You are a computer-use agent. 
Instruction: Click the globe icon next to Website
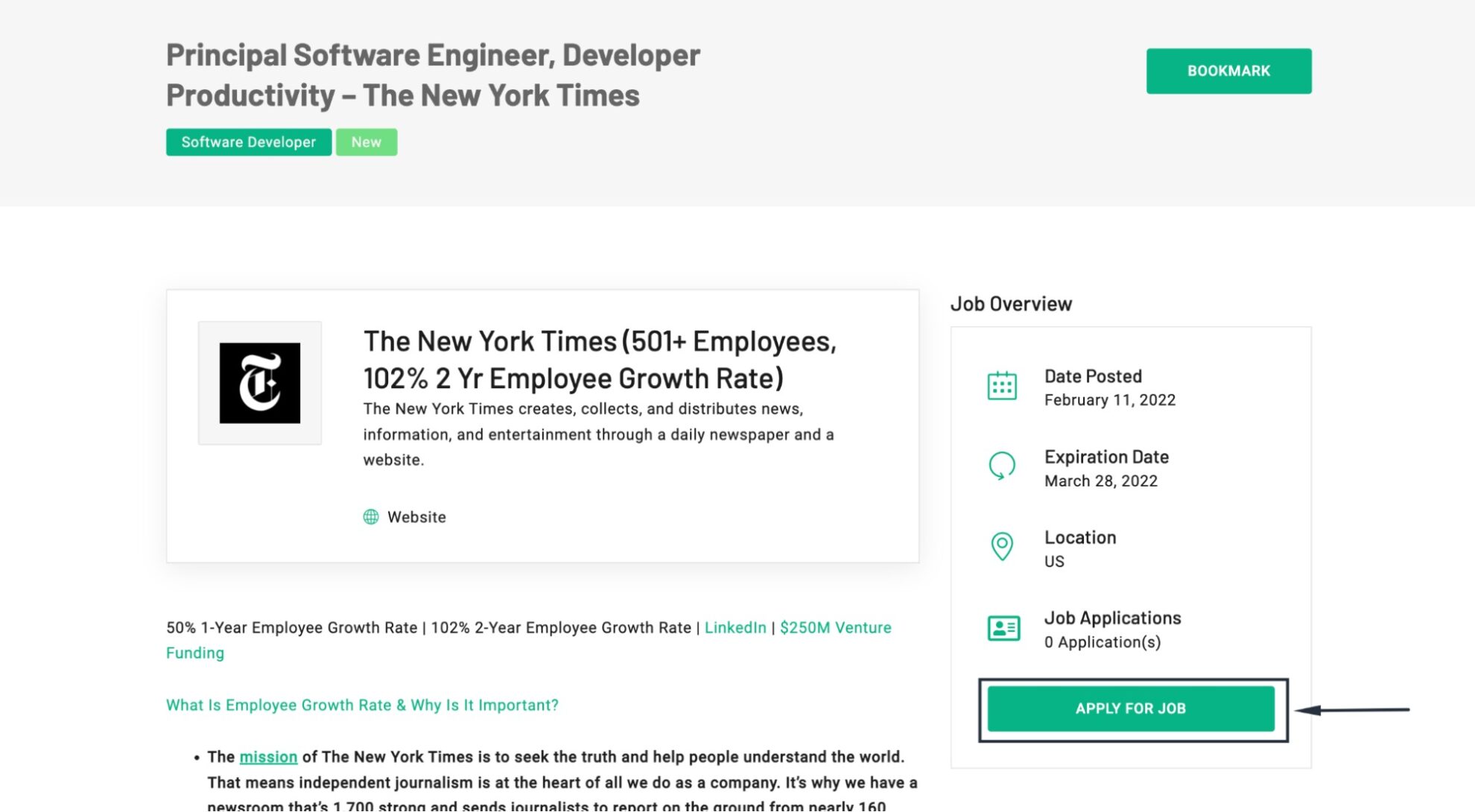pyautogui.click(x=371, y=516)
